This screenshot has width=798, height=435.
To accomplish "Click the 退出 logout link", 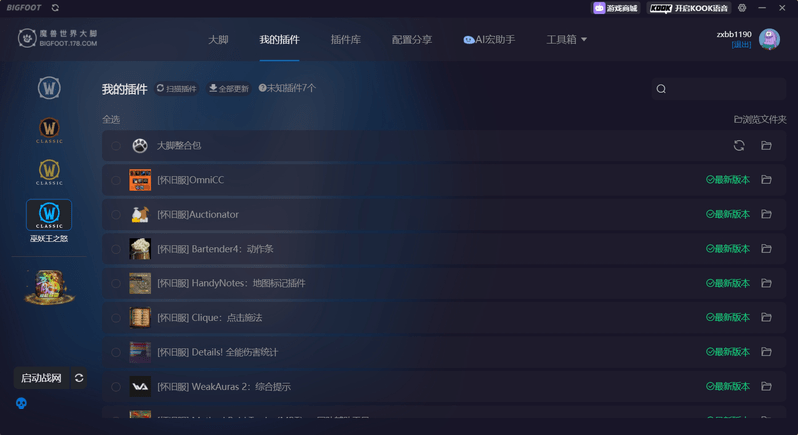I will (x=741, y=45).
